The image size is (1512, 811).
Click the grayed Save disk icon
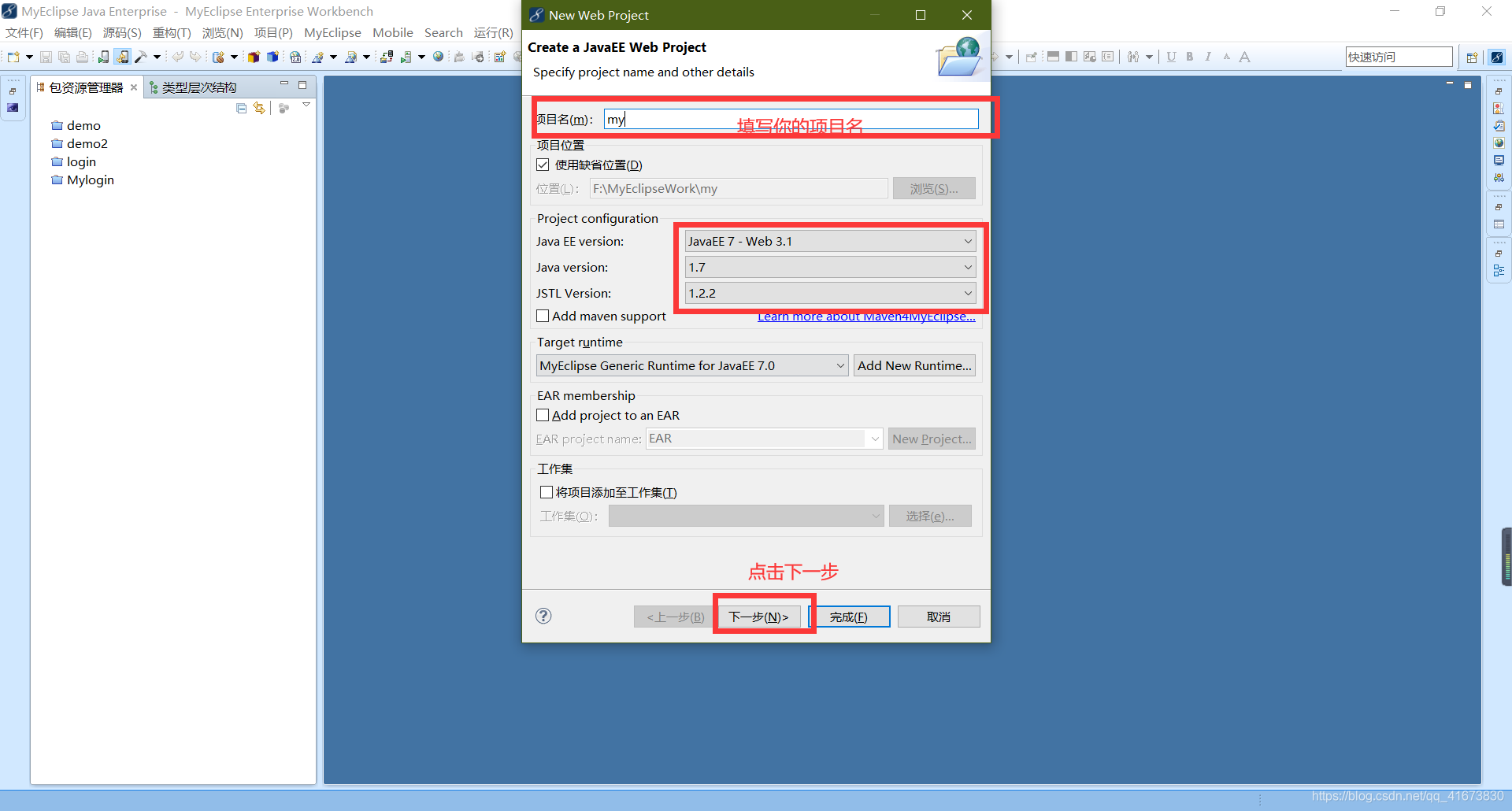point(46,57)
